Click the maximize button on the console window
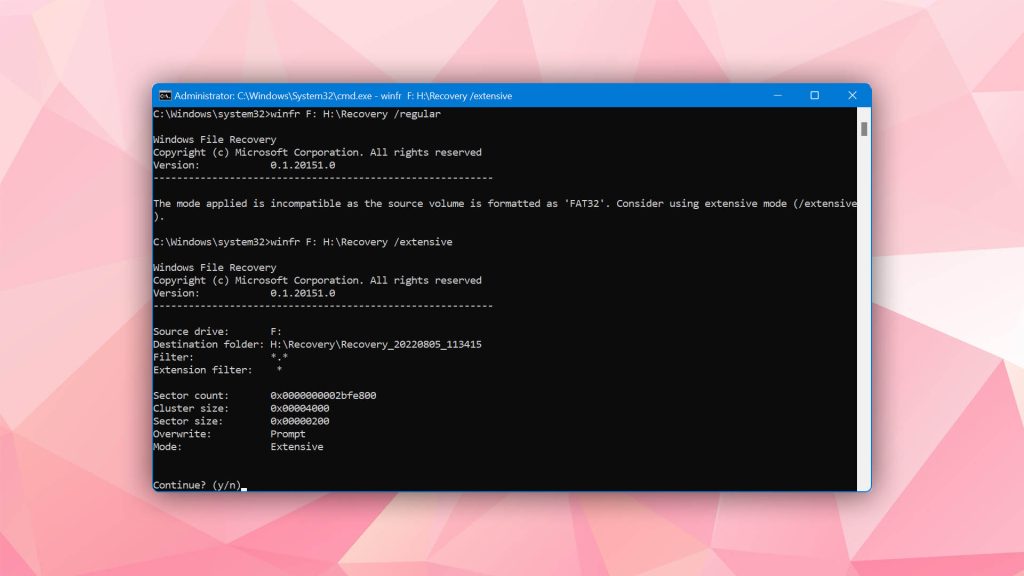The height and width of the screenshot is (576, 1024). [815, 95]
